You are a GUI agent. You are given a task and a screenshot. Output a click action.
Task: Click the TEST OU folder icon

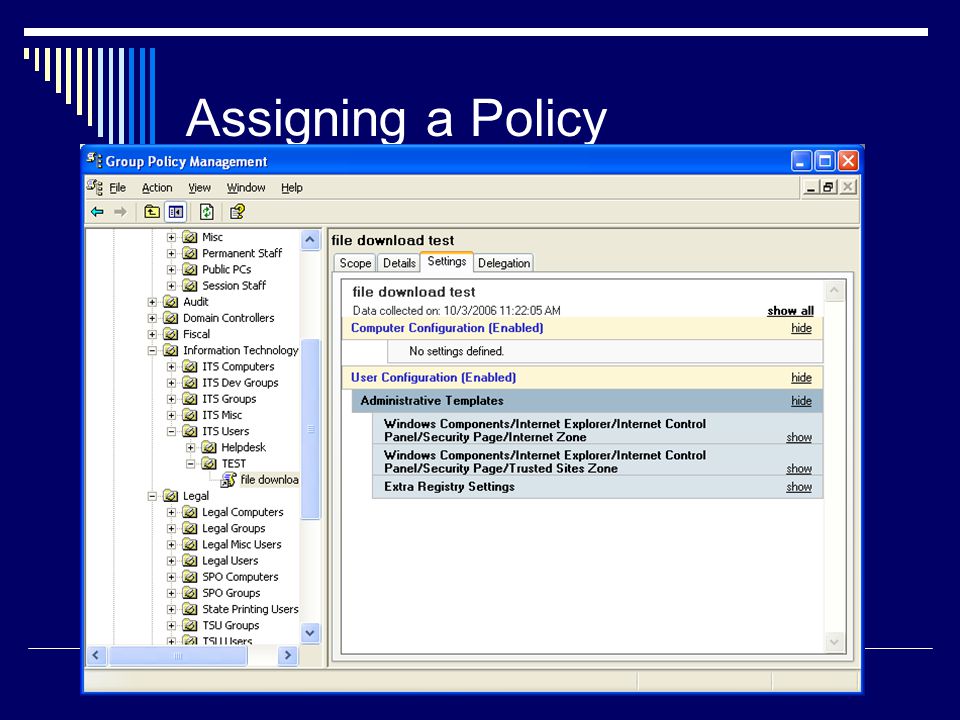[x=209, y=463]
